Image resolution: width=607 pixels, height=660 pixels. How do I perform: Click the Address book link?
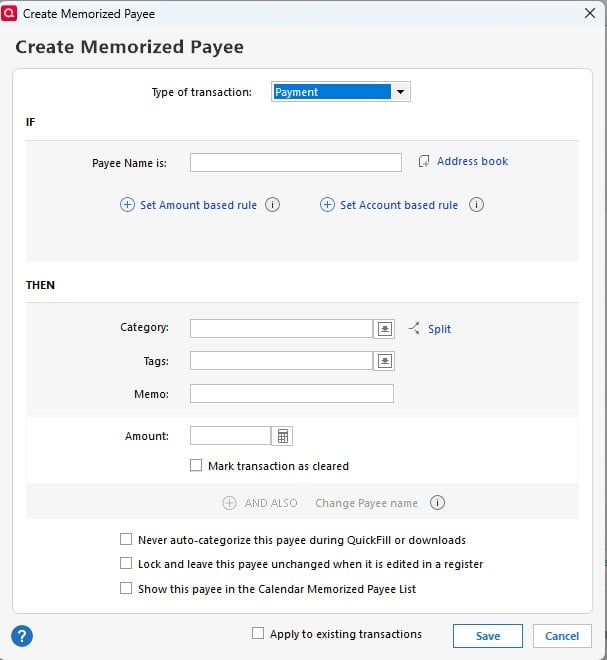tap(472, 161)
